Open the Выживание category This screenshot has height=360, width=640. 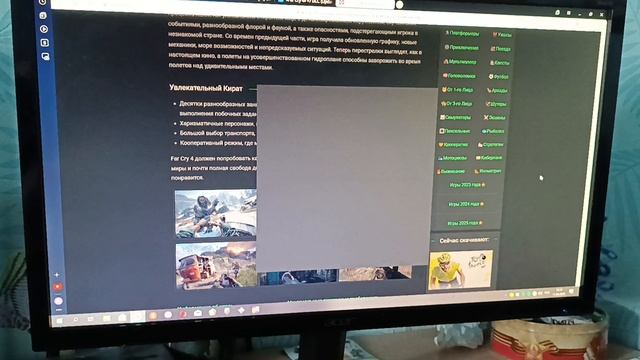point(451,171)
